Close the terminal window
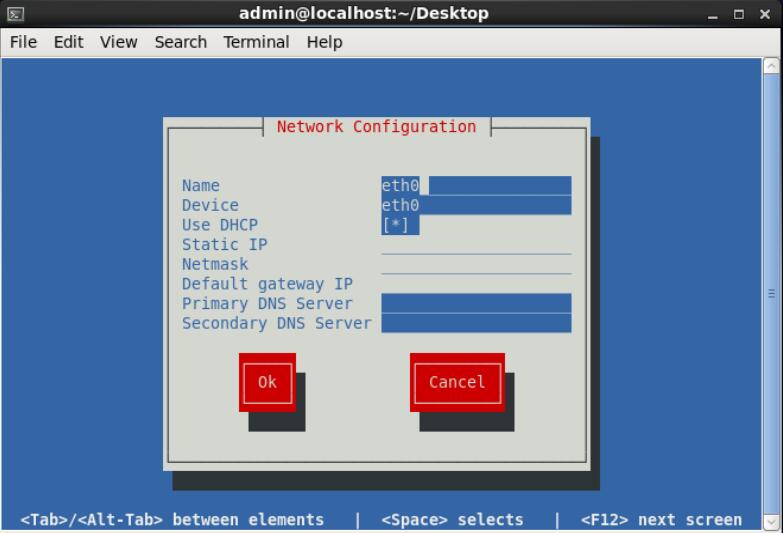 coord(765,14)
